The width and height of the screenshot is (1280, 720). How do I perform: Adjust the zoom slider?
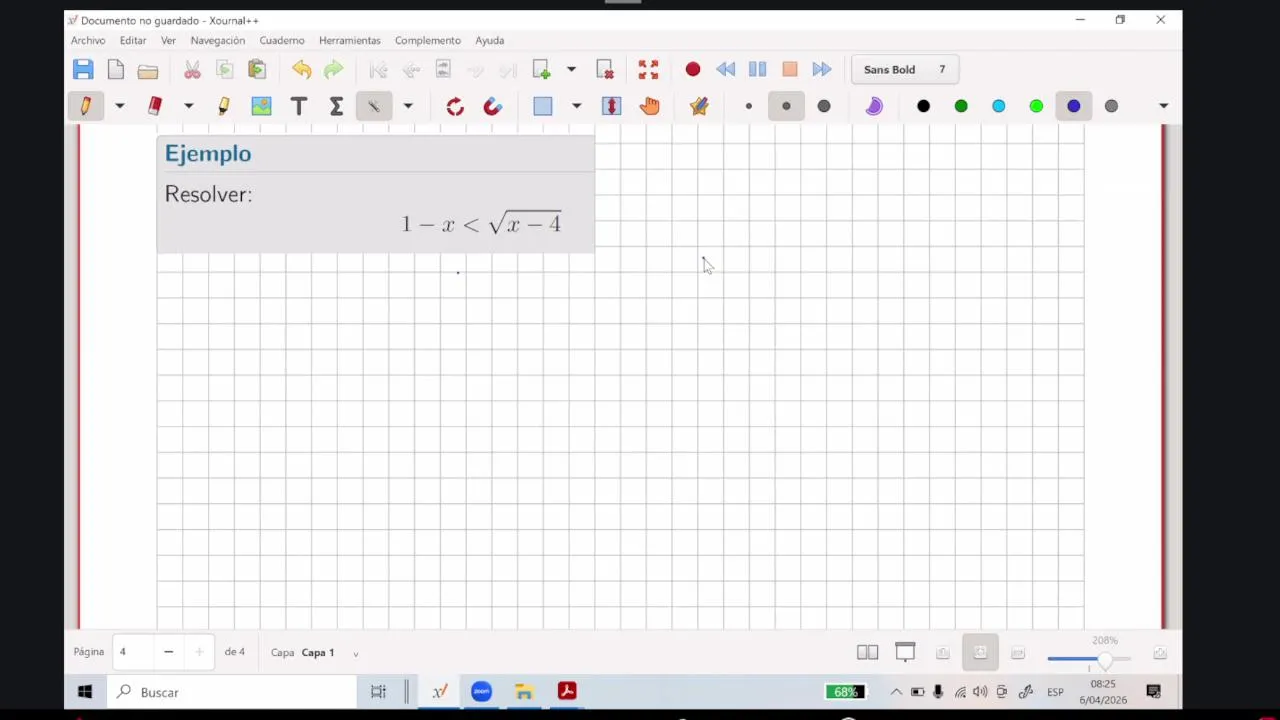pyautogui.click(x=1089, y=659)
